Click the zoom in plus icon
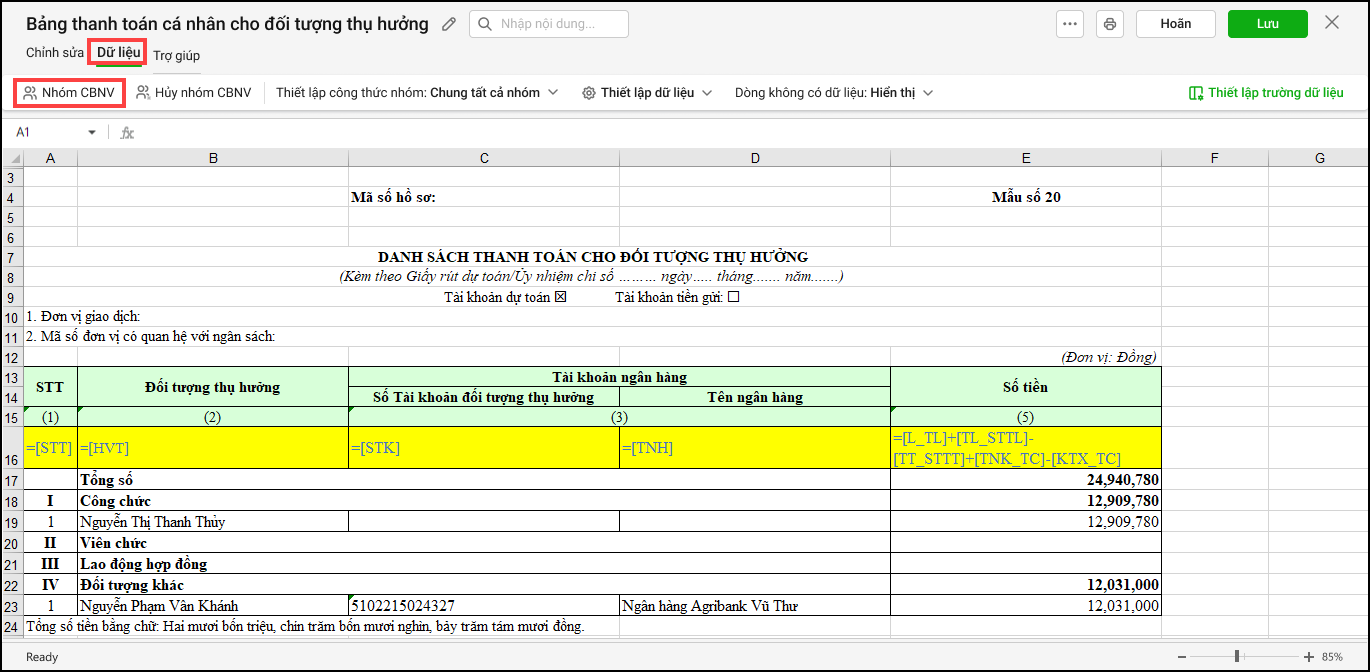The image size is (1370, 672). click(x=1308, y=657)
